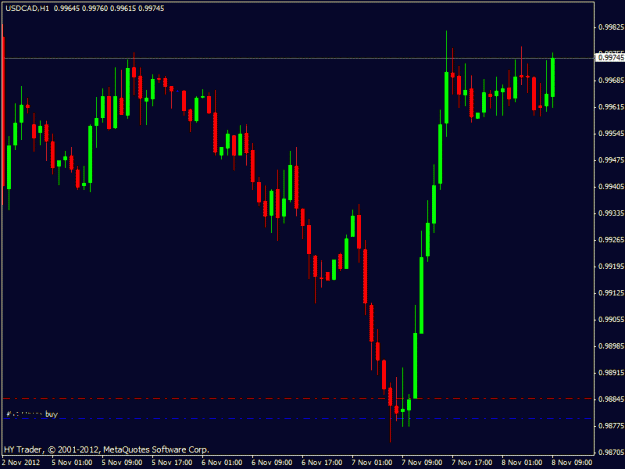Click the 0.98775 price axis label
The width and height of the screenshot is (625, 469).
pyautogui.click(x=611, y=426)
